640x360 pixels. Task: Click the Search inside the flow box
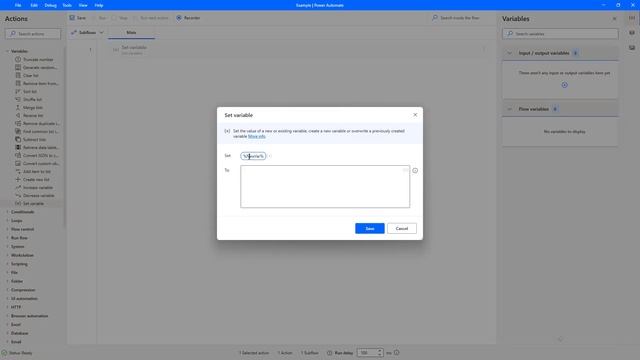point(460,18)
